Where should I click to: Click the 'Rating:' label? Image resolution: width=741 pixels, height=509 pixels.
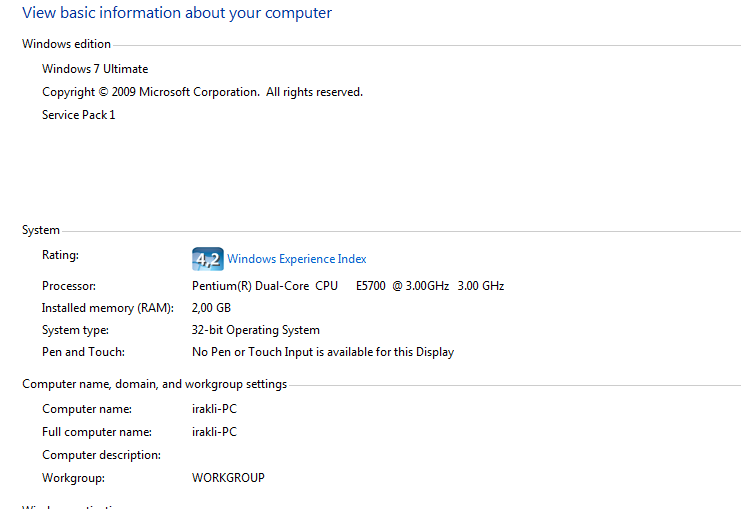point(60,255)
